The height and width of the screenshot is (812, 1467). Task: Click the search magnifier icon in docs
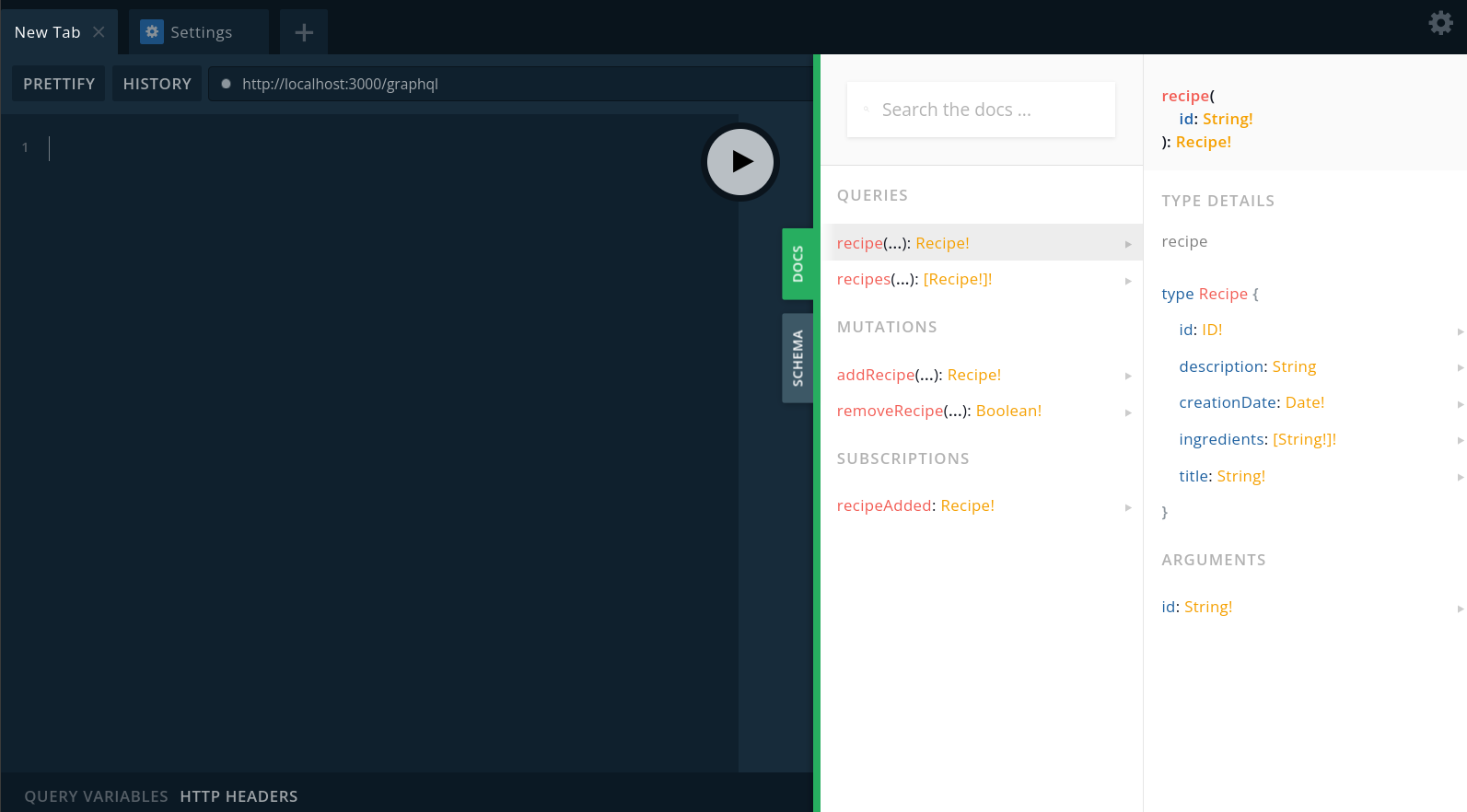pyautogui.click(x=866, y=110)
